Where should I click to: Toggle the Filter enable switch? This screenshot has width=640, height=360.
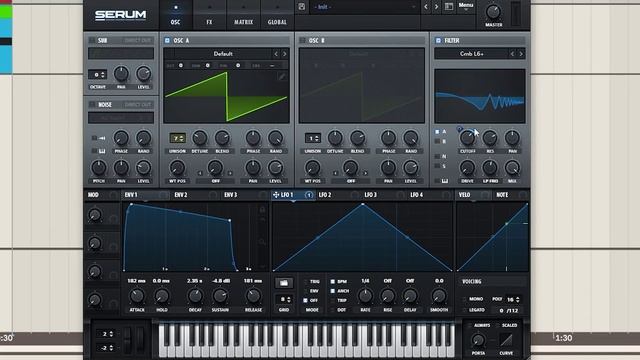pos(438,40)
